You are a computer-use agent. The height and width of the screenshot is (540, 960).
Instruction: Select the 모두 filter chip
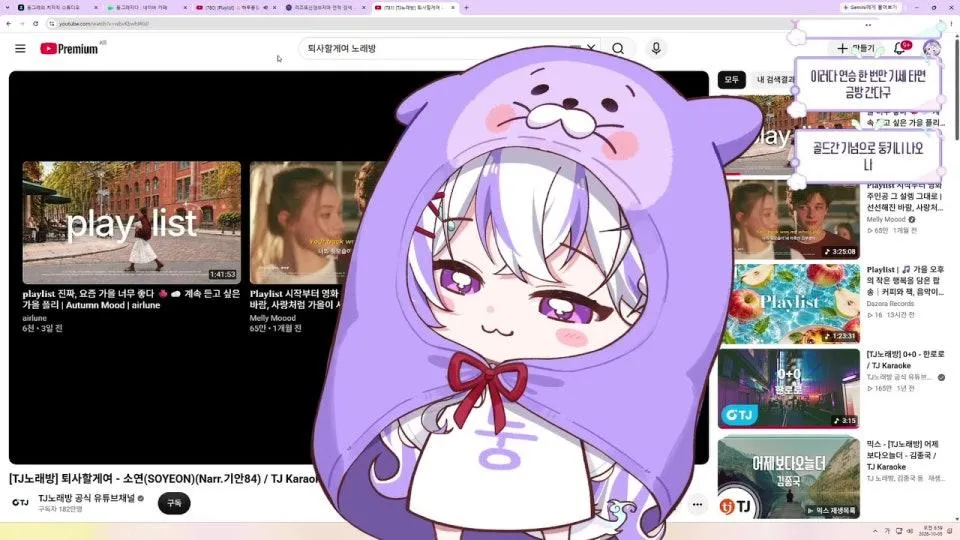pos(732,80)
